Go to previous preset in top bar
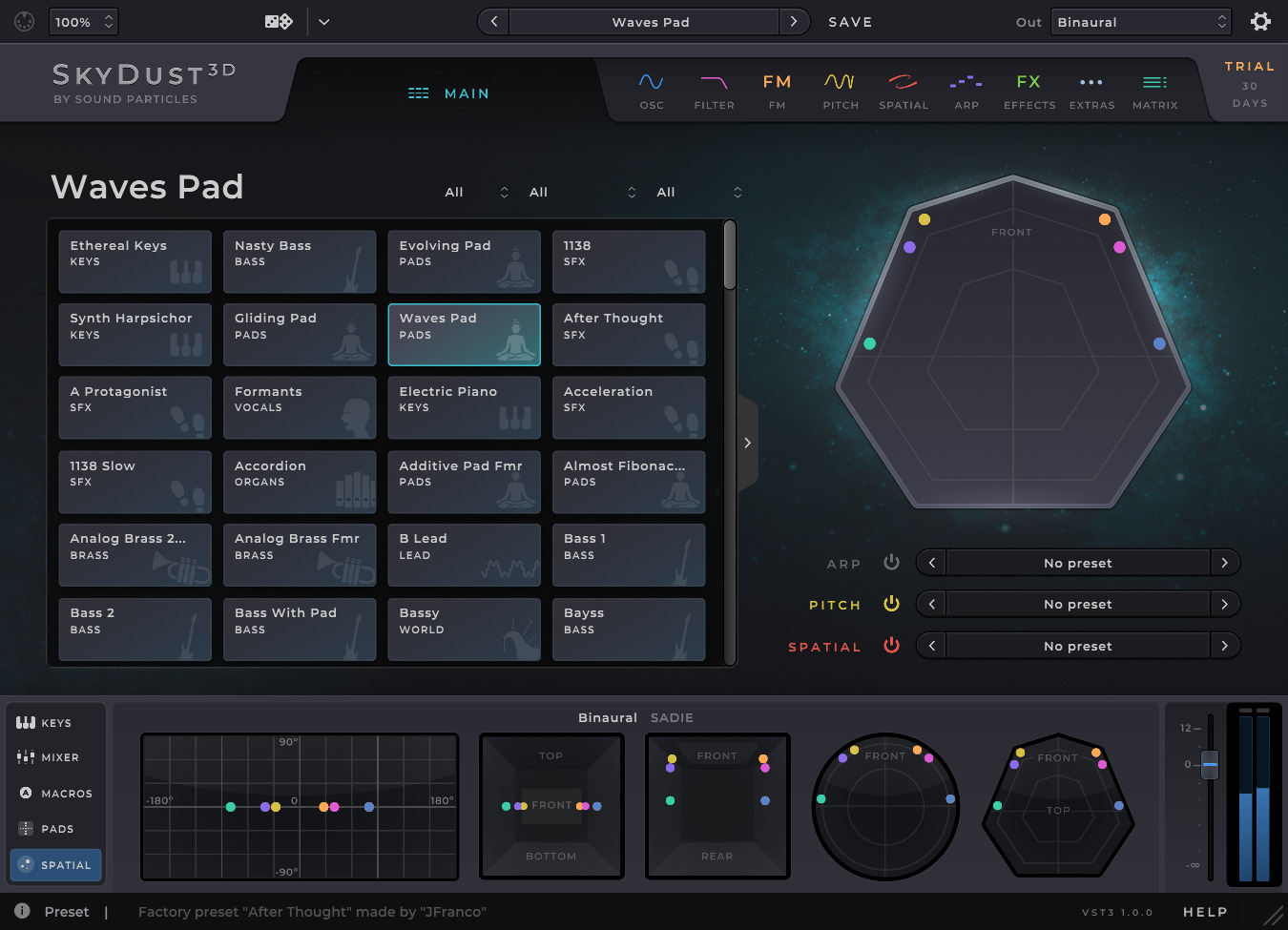This screenshot has width=1288, height=930. coord(493,21)
